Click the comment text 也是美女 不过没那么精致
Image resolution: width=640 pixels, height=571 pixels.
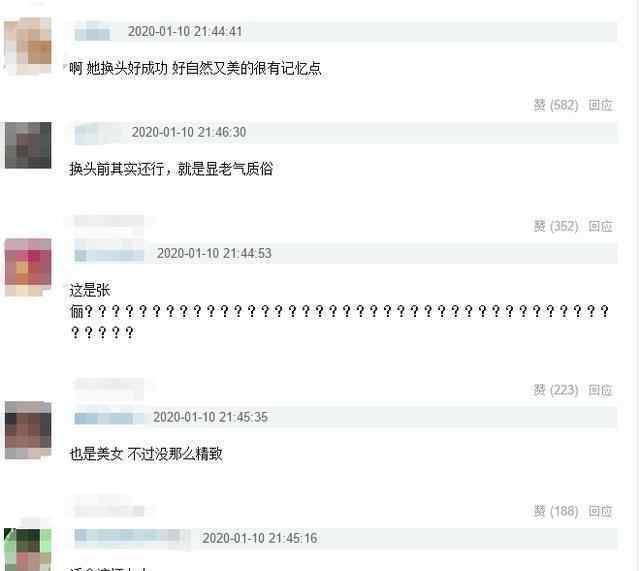pyautogui.click(x=146, y=453)
